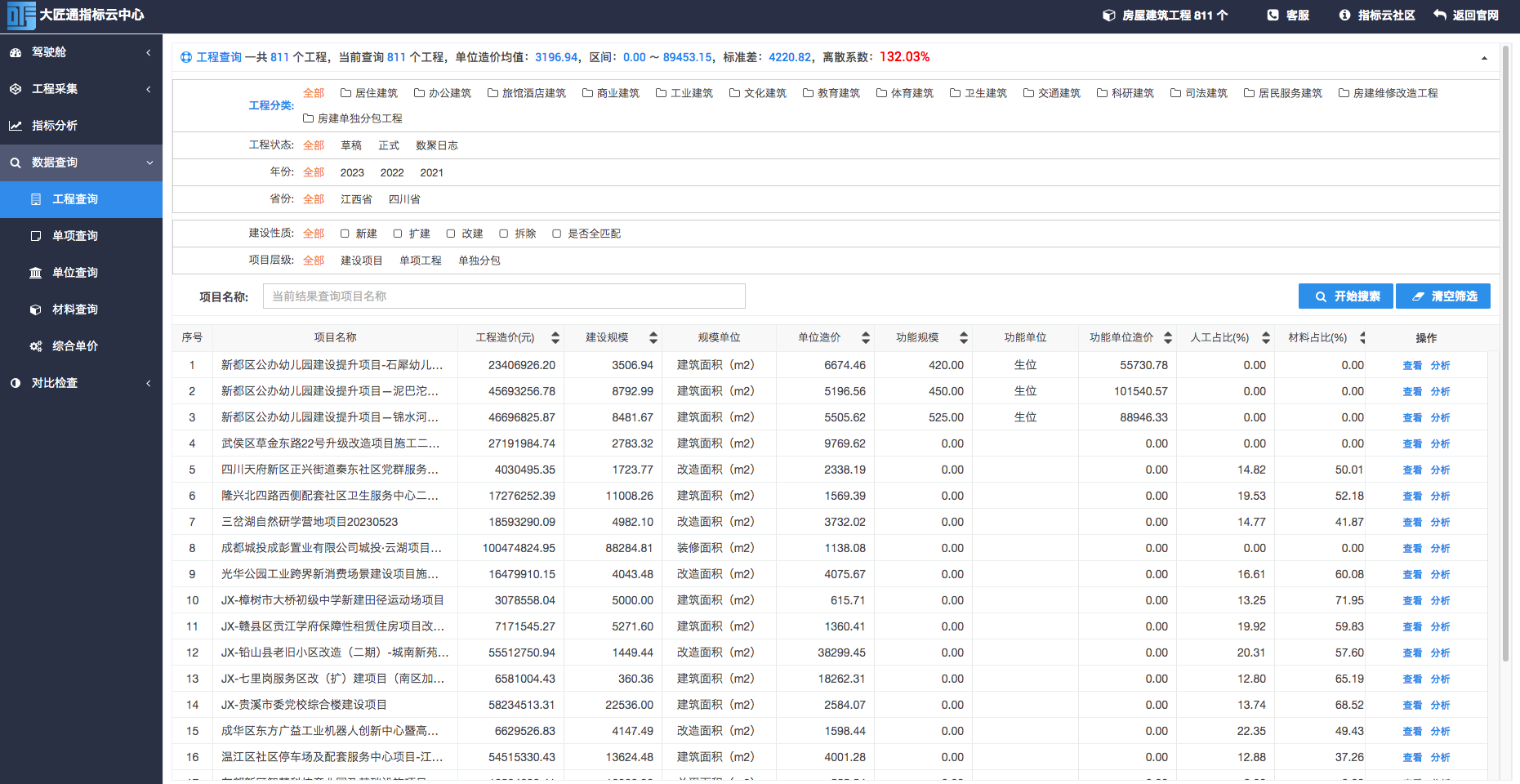Click cost value 100474824.95 in row 8
The width and height of the screenshot is (1520, 784).
[519, 548]
